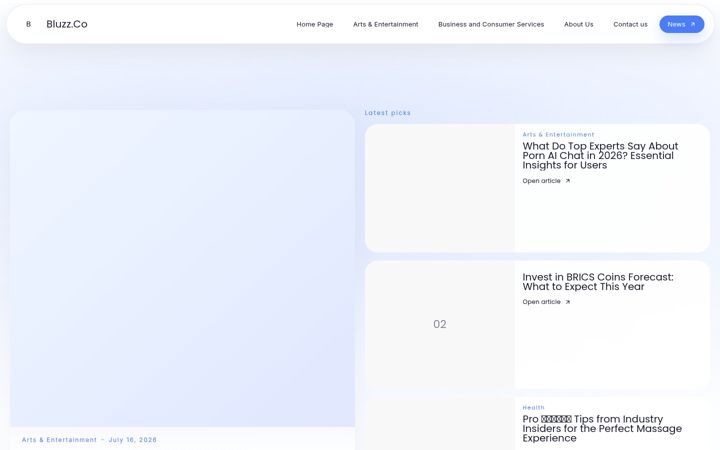Screen dimensions: 720x450
Task: Click Open article under BRICS story
Action: [x=541, y=302]
